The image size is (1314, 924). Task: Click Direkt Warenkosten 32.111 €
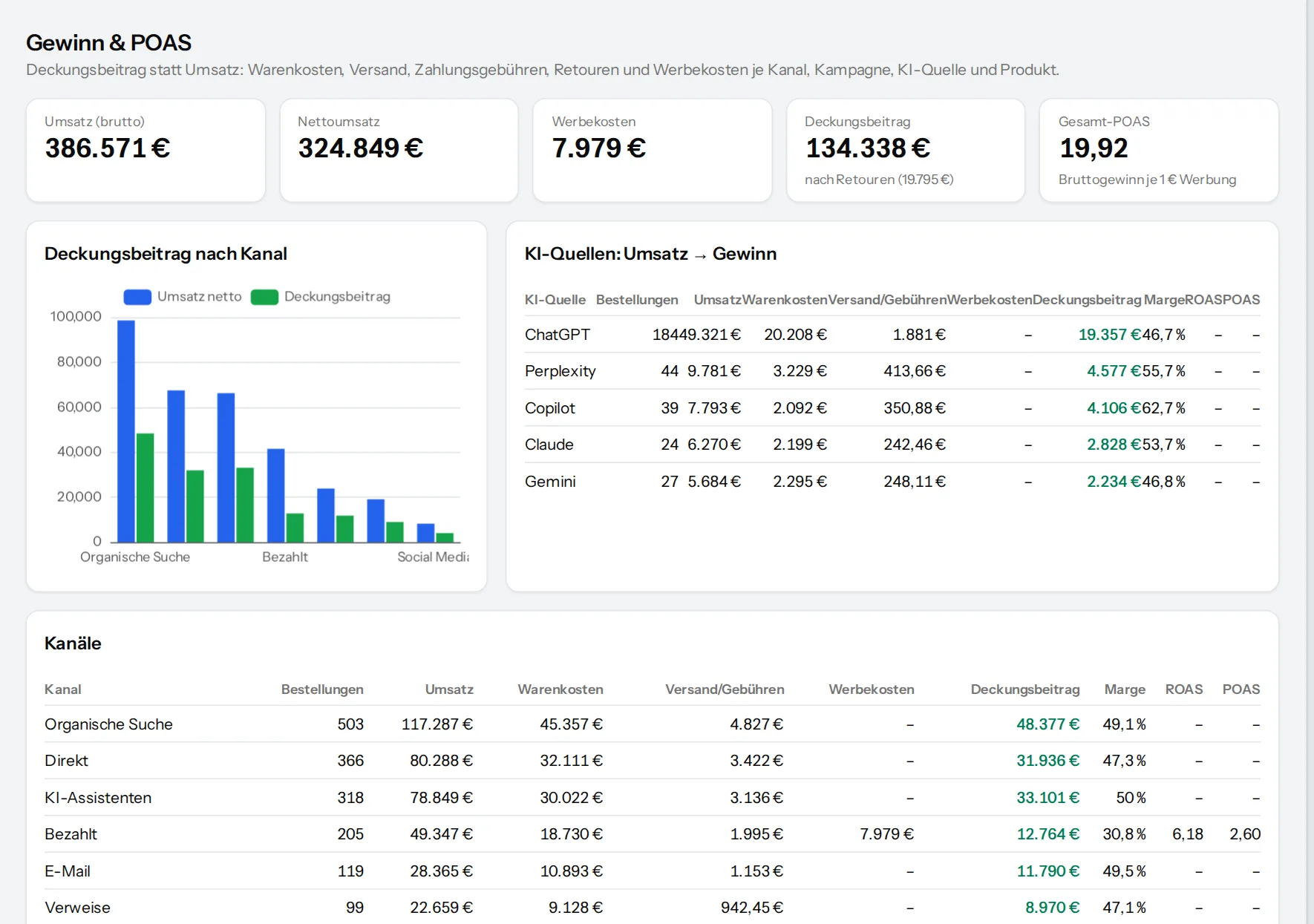coord(572,761)
